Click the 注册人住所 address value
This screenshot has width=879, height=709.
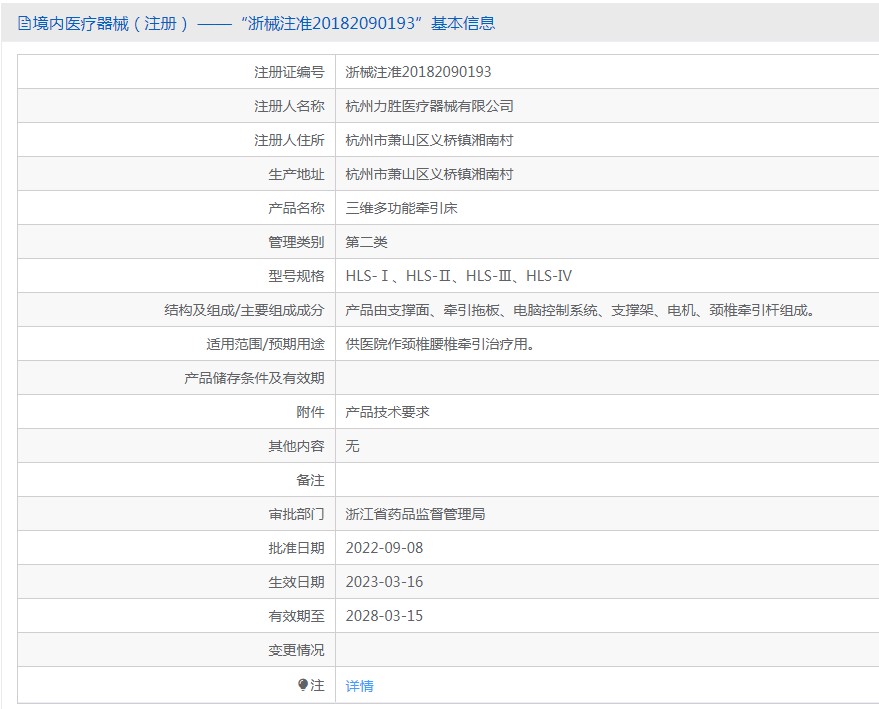tap(429, 140)
